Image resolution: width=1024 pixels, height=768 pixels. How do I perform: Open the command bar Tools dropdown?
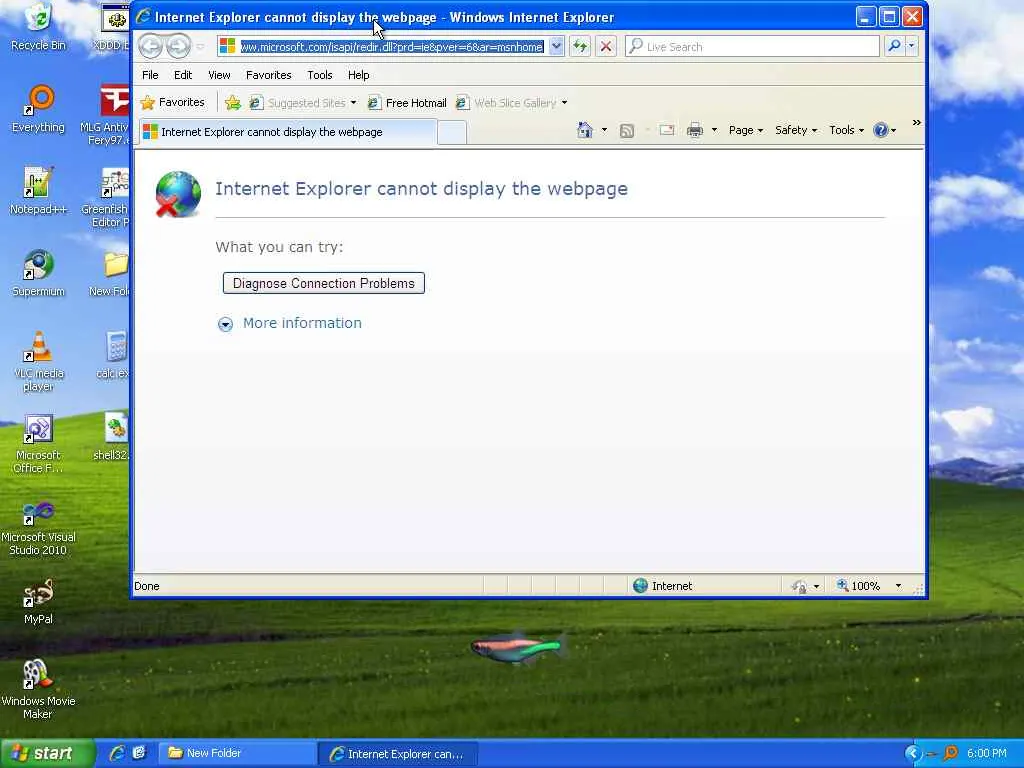846,130
